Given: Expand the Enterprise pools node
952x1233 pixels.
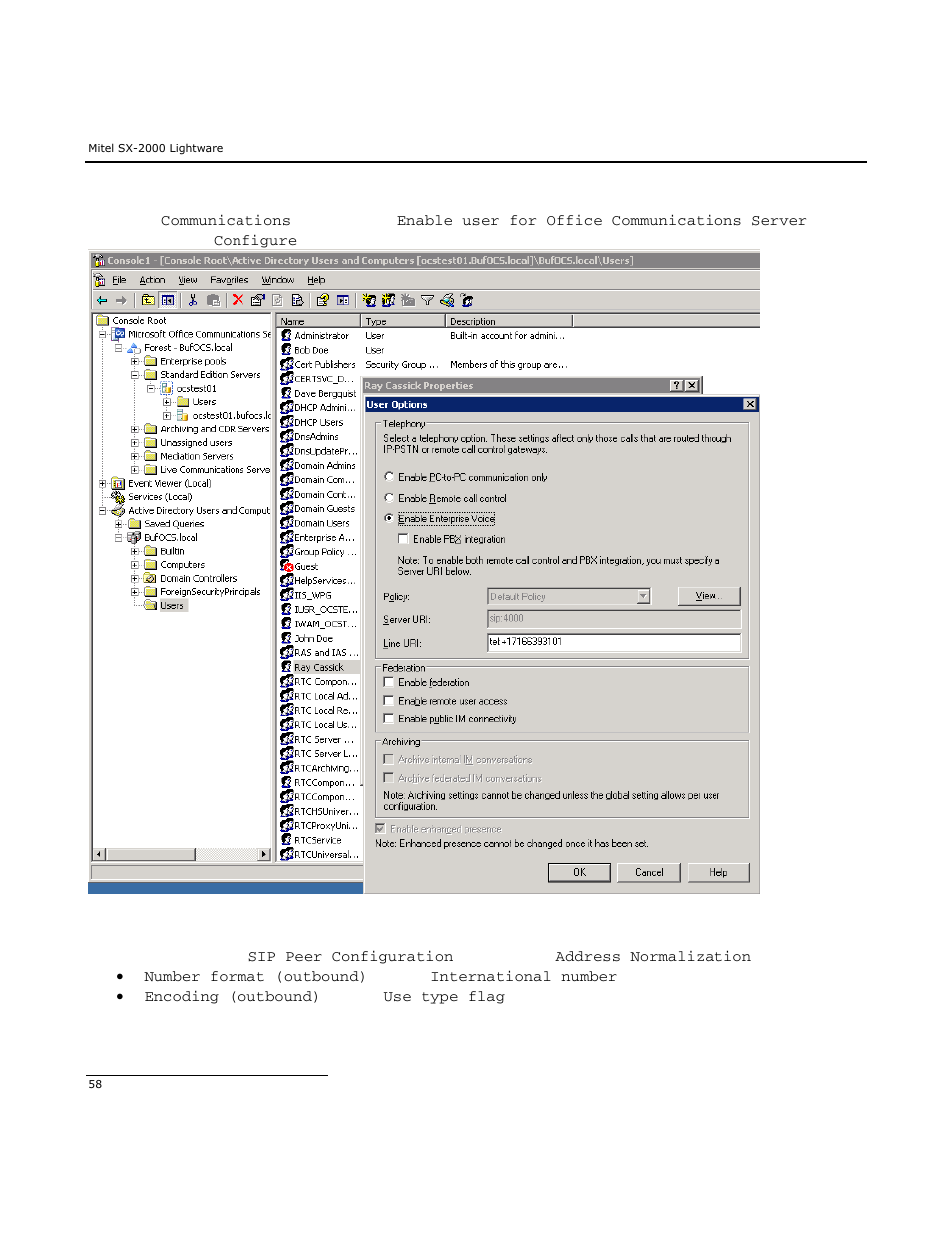Looking at the screenshot, I should [x=135, y=362].
